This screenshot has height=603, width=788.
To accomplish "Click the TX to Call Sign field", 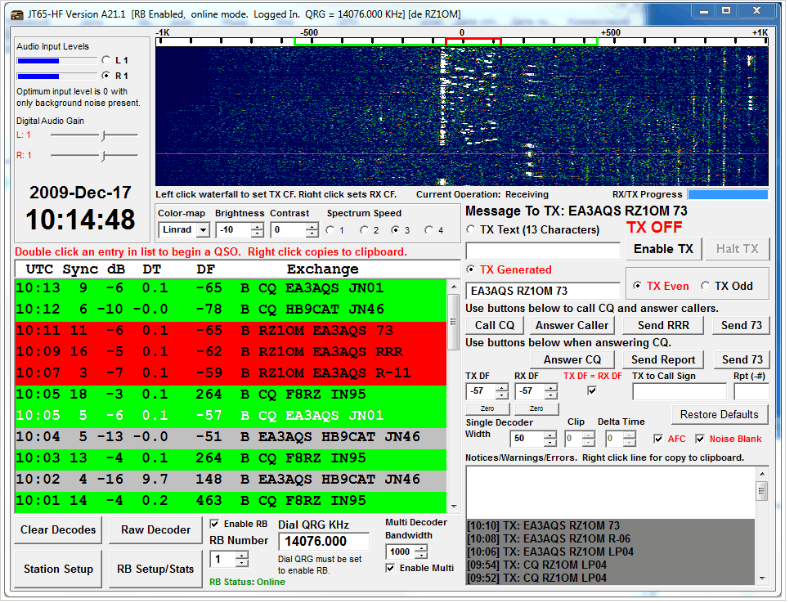I will point(679,391).
